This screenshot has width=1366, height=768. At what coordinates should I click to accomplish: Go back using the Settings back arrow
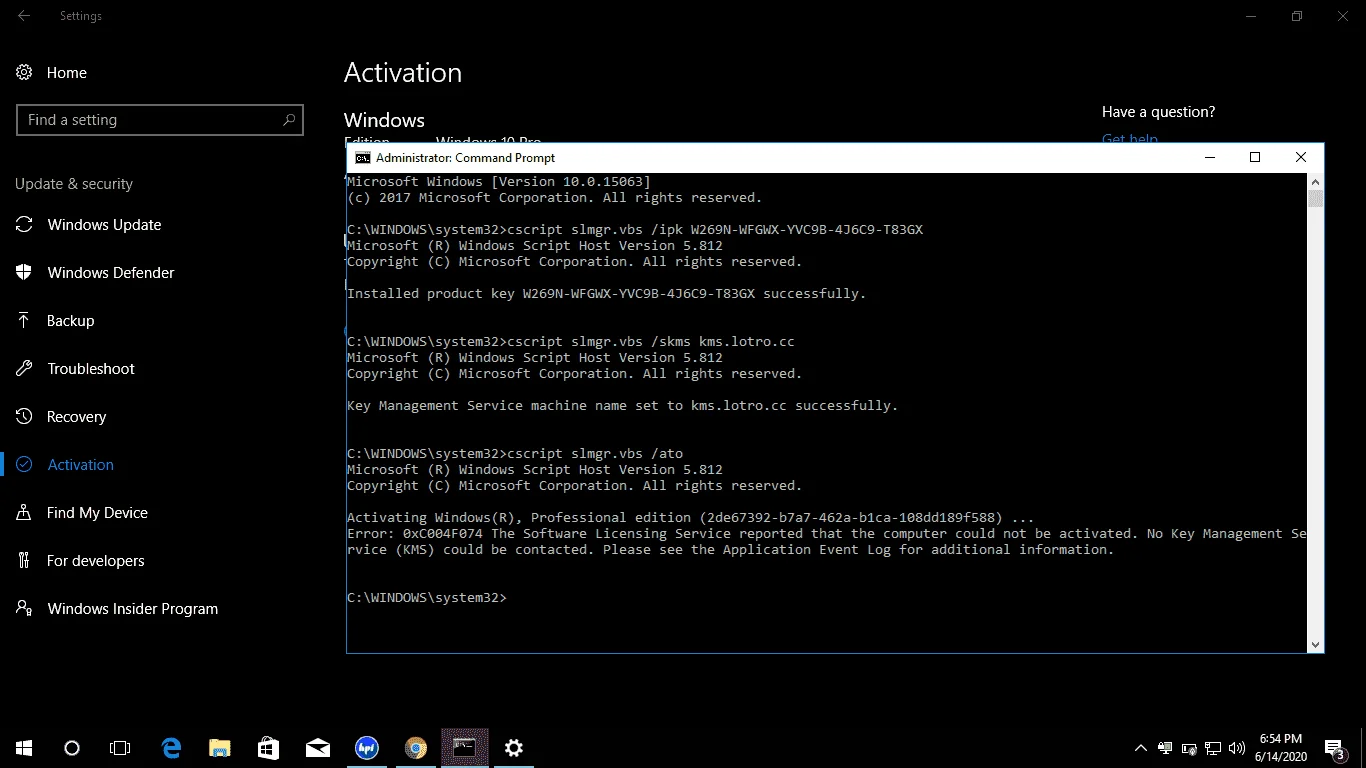click(x=24, y=16)
